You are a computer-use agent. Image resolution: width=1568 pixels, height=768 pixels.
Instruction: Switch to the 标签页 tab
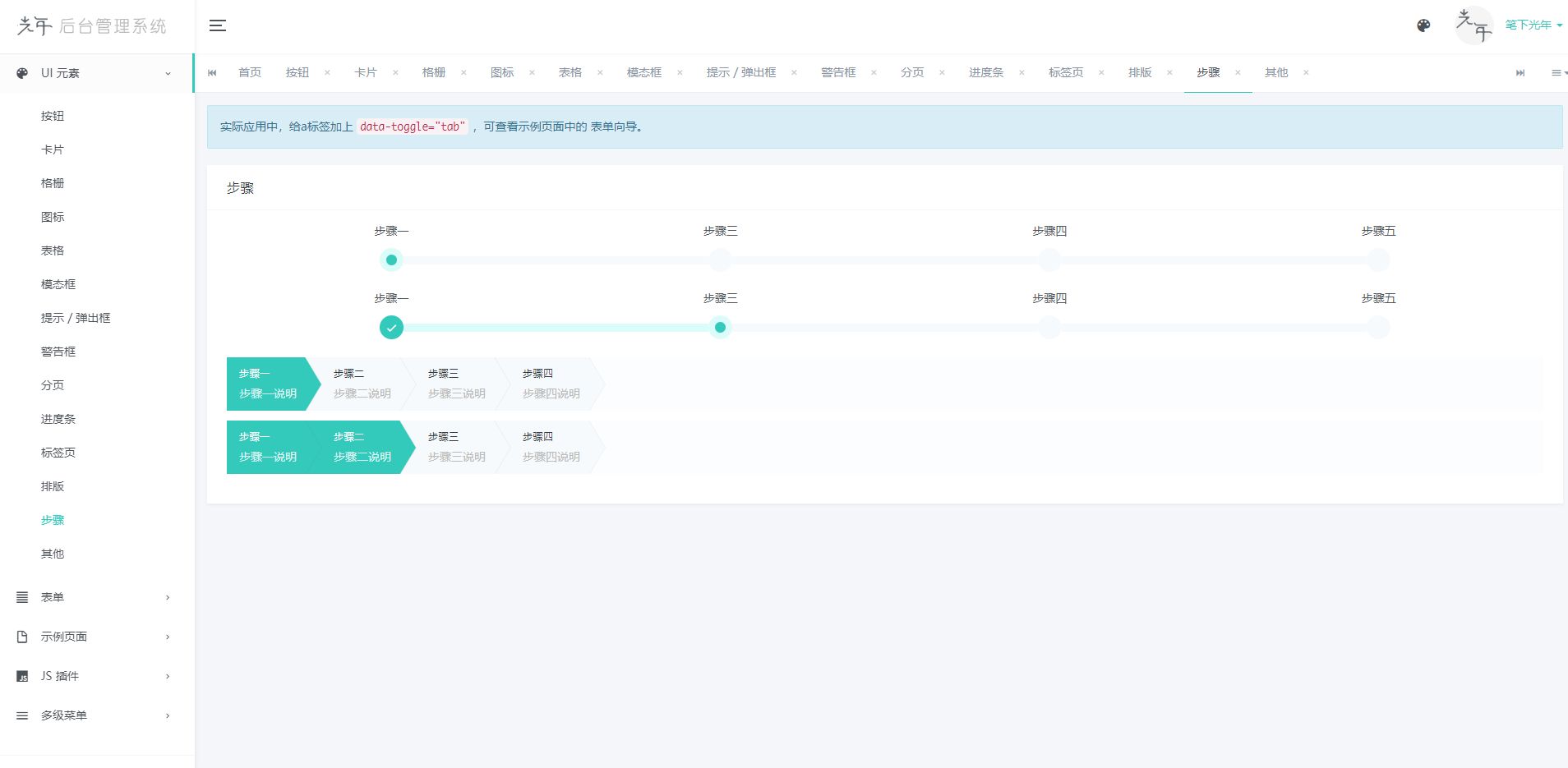point(1066,72)
